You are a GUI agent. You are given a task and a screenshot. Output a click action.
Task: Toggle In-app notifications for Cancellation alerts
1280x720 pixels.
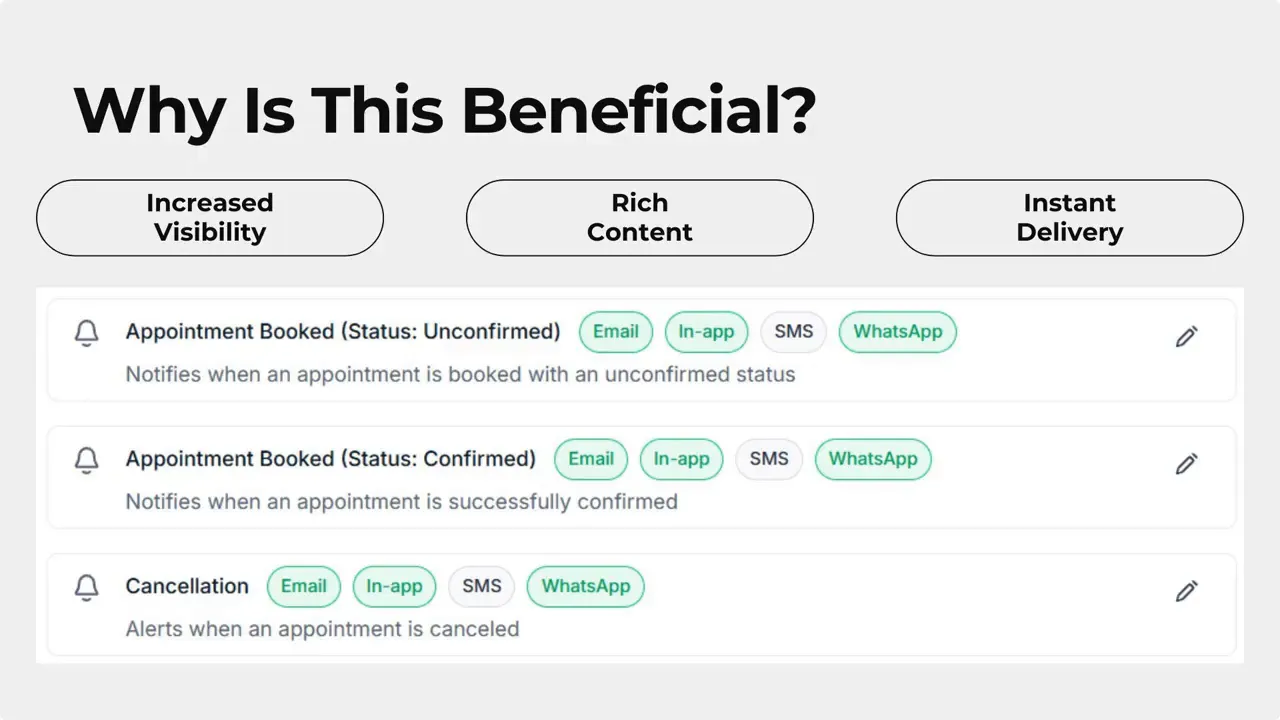tap(394, 586)
